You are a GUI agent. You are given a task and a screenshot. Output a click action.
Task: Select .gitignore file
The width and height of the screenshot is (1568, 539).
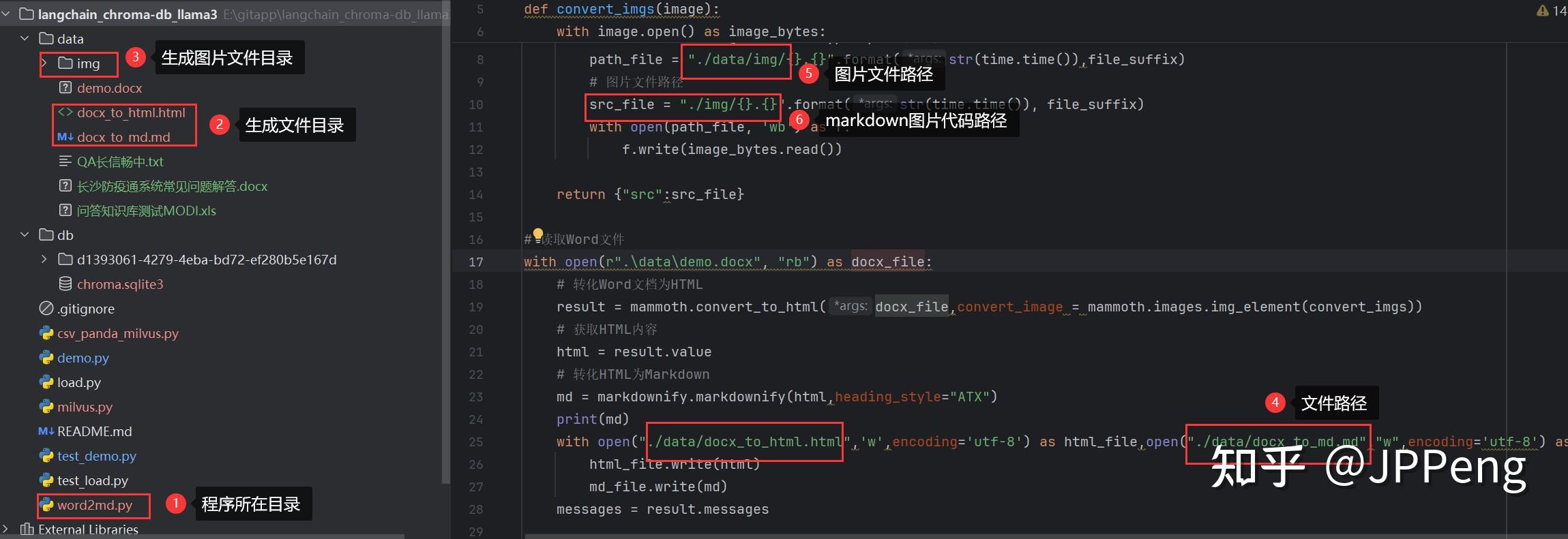pos(86,309)
